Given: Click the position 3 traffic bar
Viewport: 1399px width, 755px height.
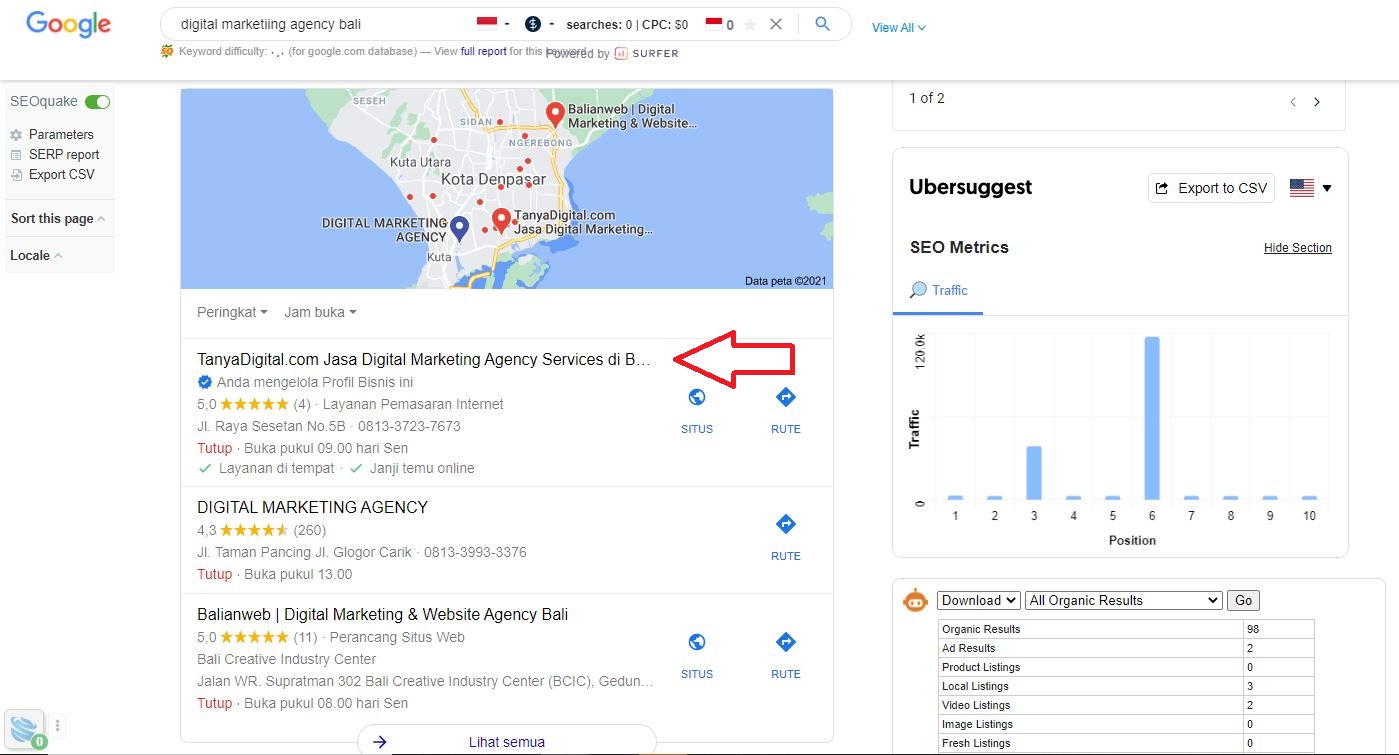Looking at the screenshot, I should coord(1034,473).
